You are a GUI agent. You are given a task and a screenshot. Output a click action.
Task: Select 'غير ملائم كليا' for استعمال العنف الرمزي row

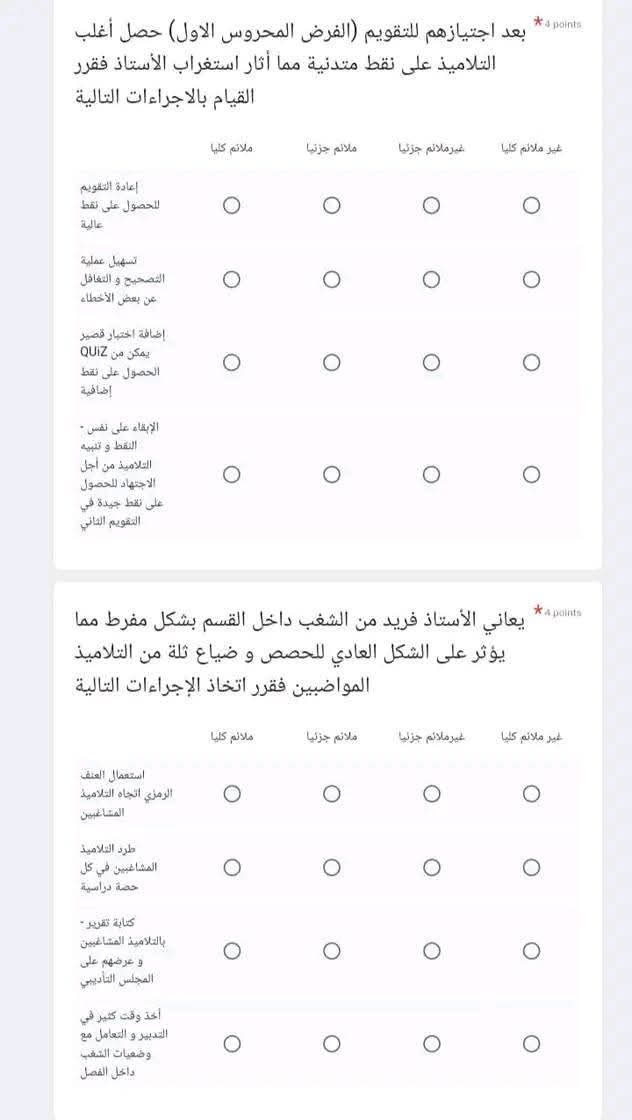pyautogui.click(x=532, y=794)
